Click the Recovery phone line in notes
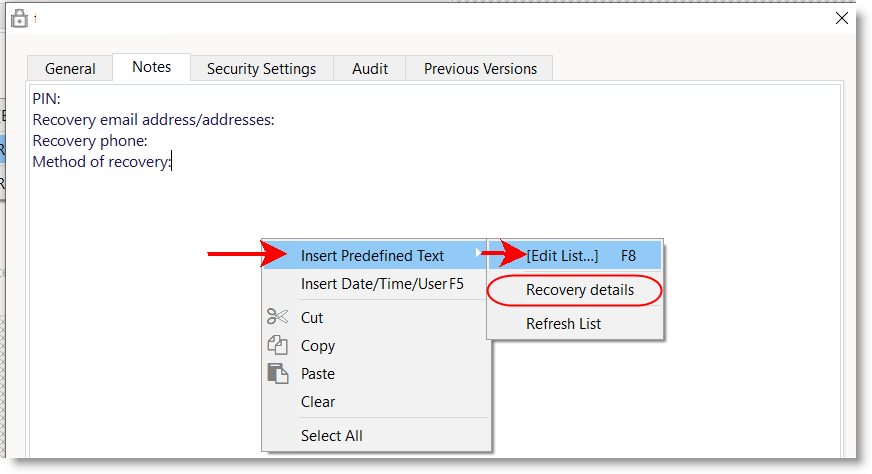This screenshot has width=872, height=474. 90,141
